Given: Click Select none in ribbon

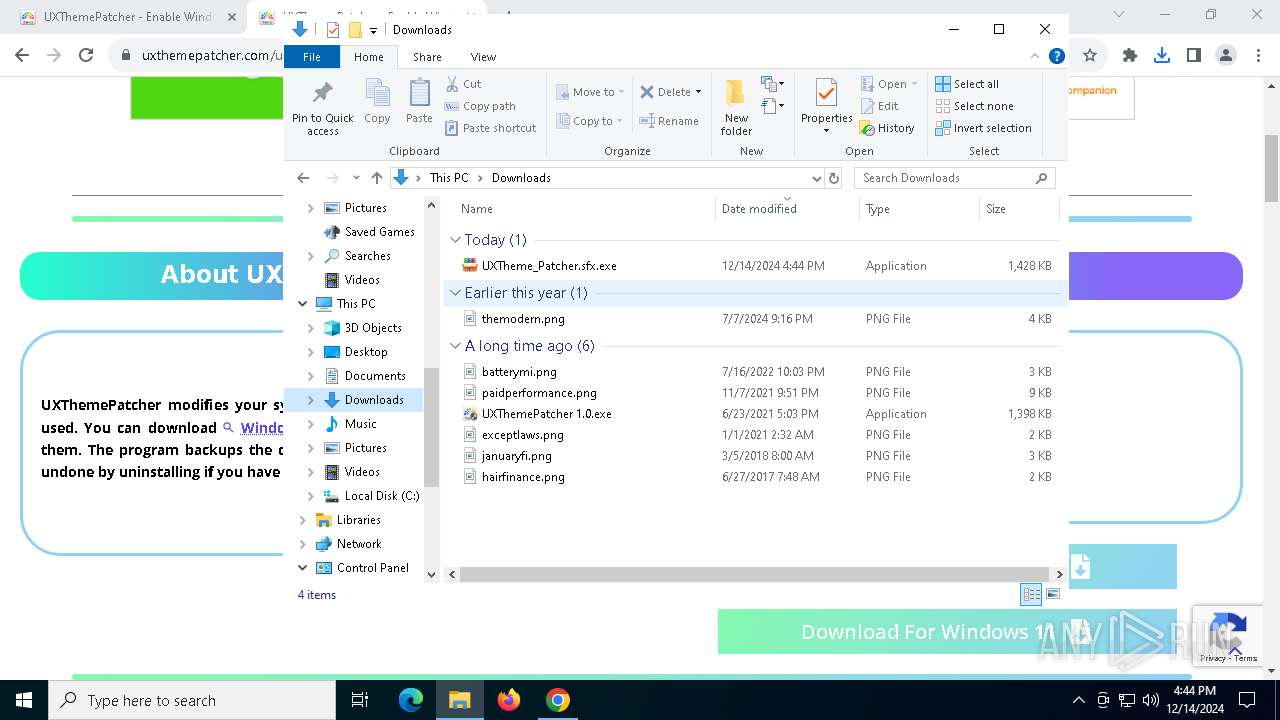Looking at the screenshot, I should [x=974, y=106].
